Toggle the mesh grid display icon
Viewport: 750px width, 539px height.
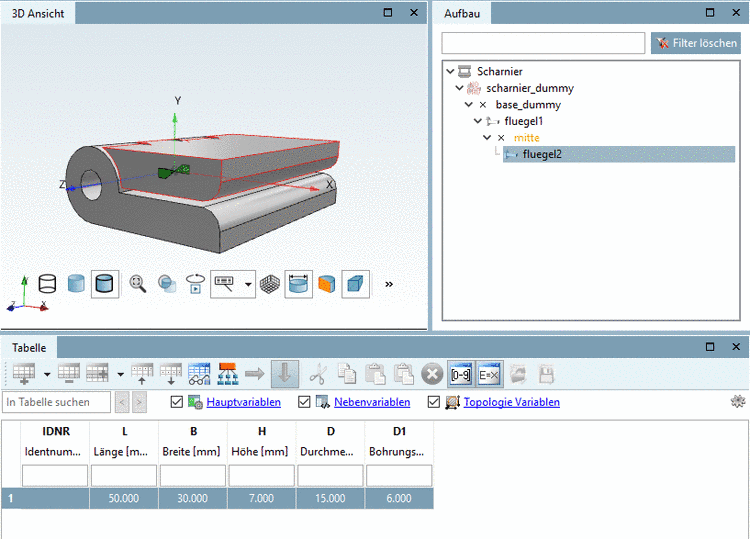tap(270, 284)
